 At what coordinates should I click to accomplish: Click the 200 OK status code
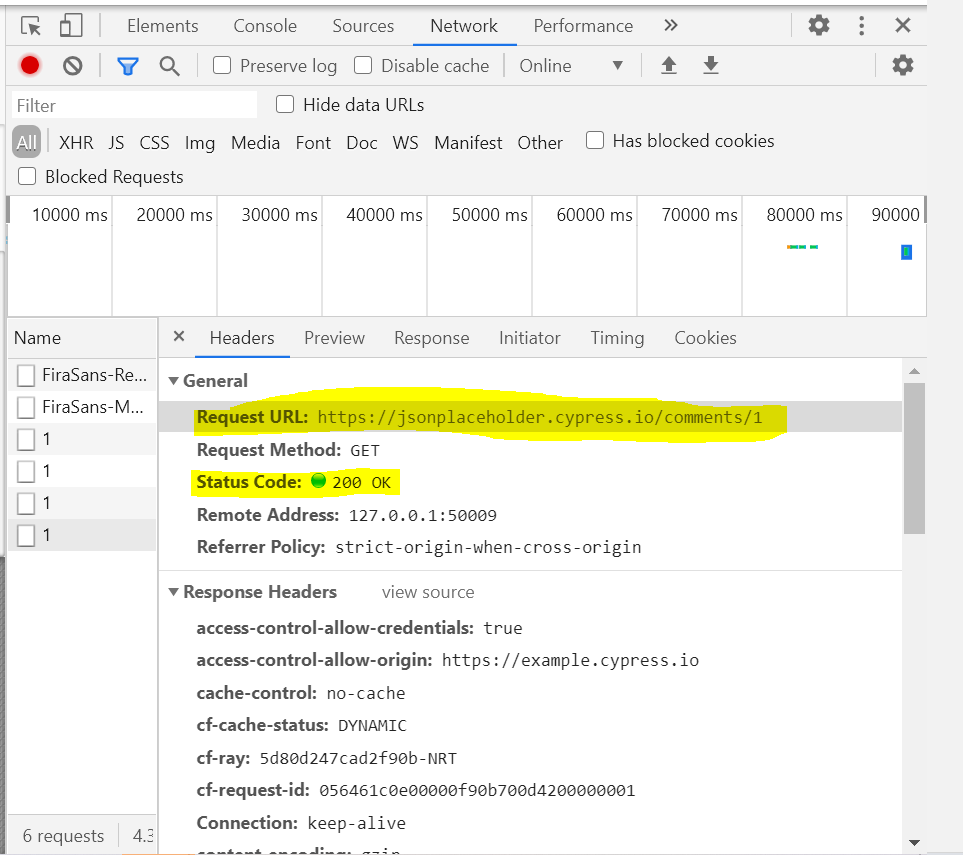coord(361,483)
